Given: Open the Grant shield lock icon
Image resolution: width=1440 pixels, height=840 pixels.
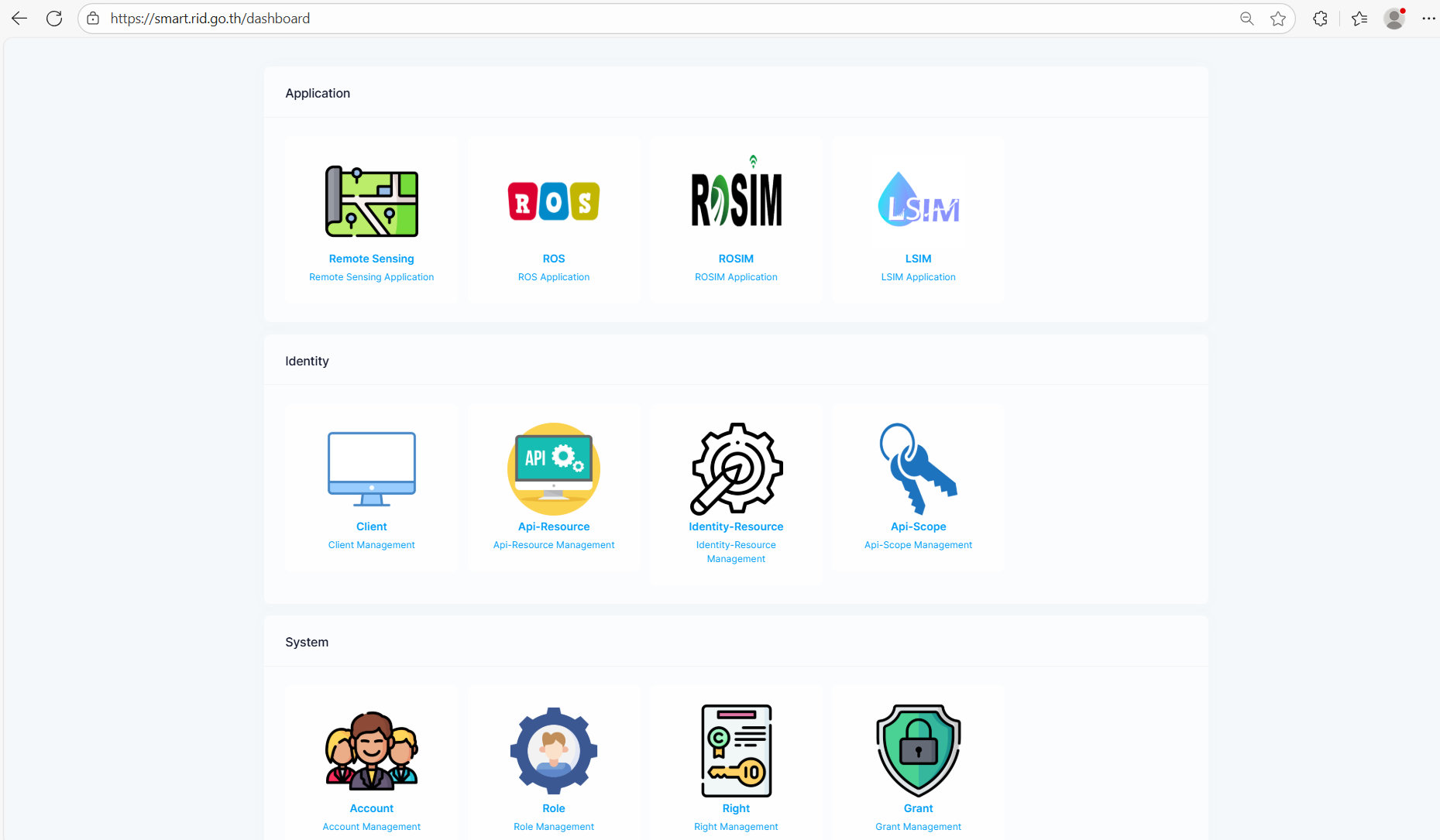Looking at the screenshot, I should pyautogui.click(x=918, y=750).
